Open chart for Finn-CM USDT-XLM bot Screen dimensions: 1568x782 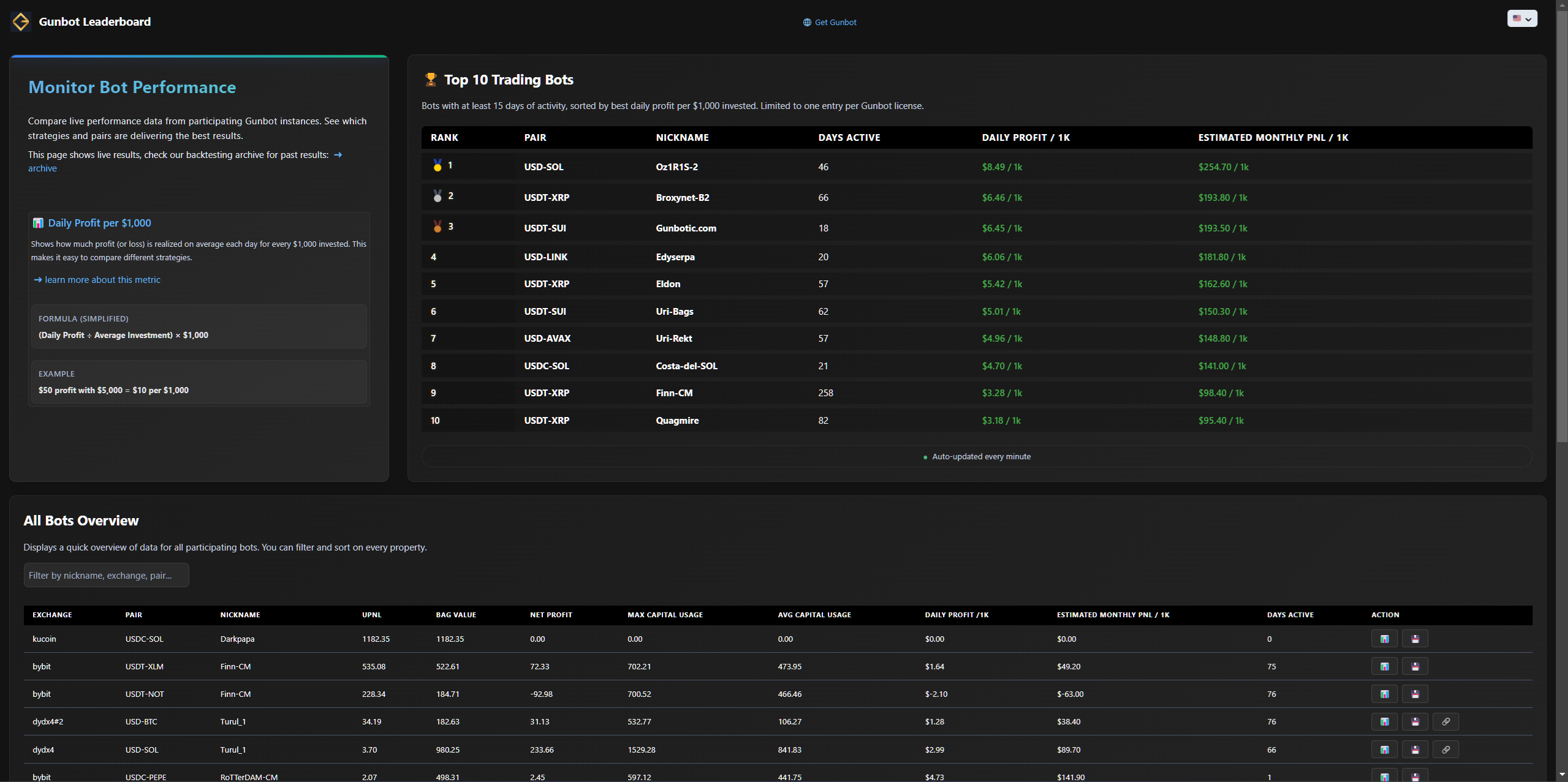click(x=1384, y=666)
